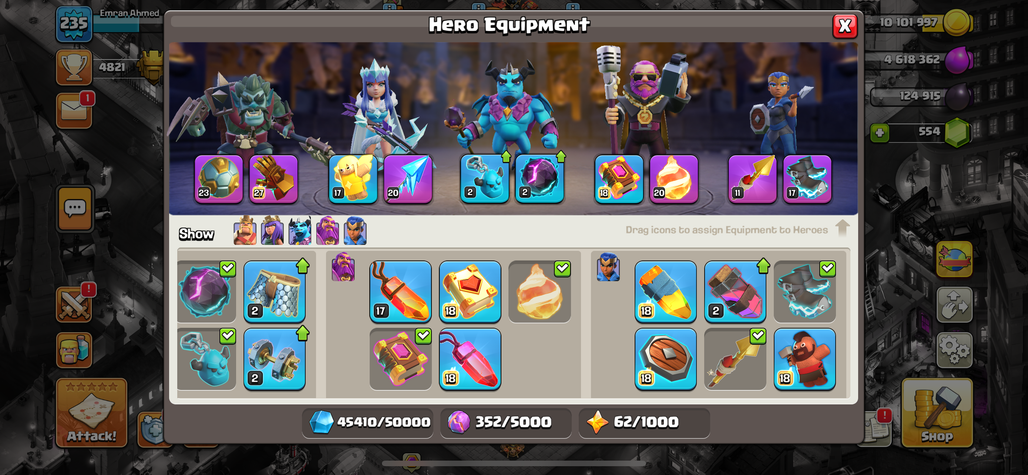Viewport: 1028px width, 475px height.
Task: Select the Hog Rider Puppet equipment
Action: click(804, 358)
